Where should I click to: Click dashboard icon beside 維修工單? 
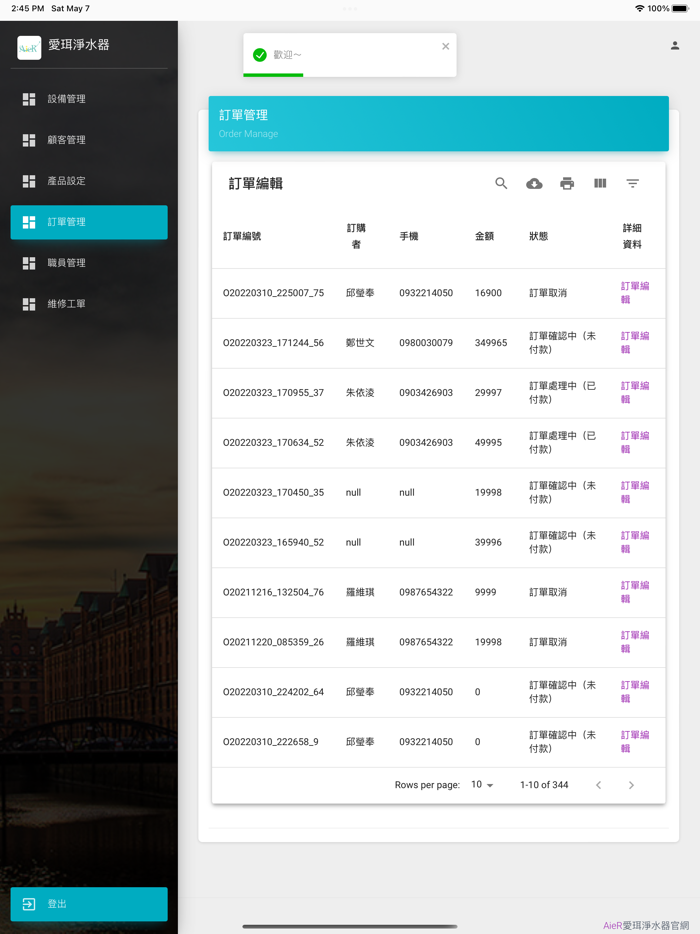tap(29, 304)
